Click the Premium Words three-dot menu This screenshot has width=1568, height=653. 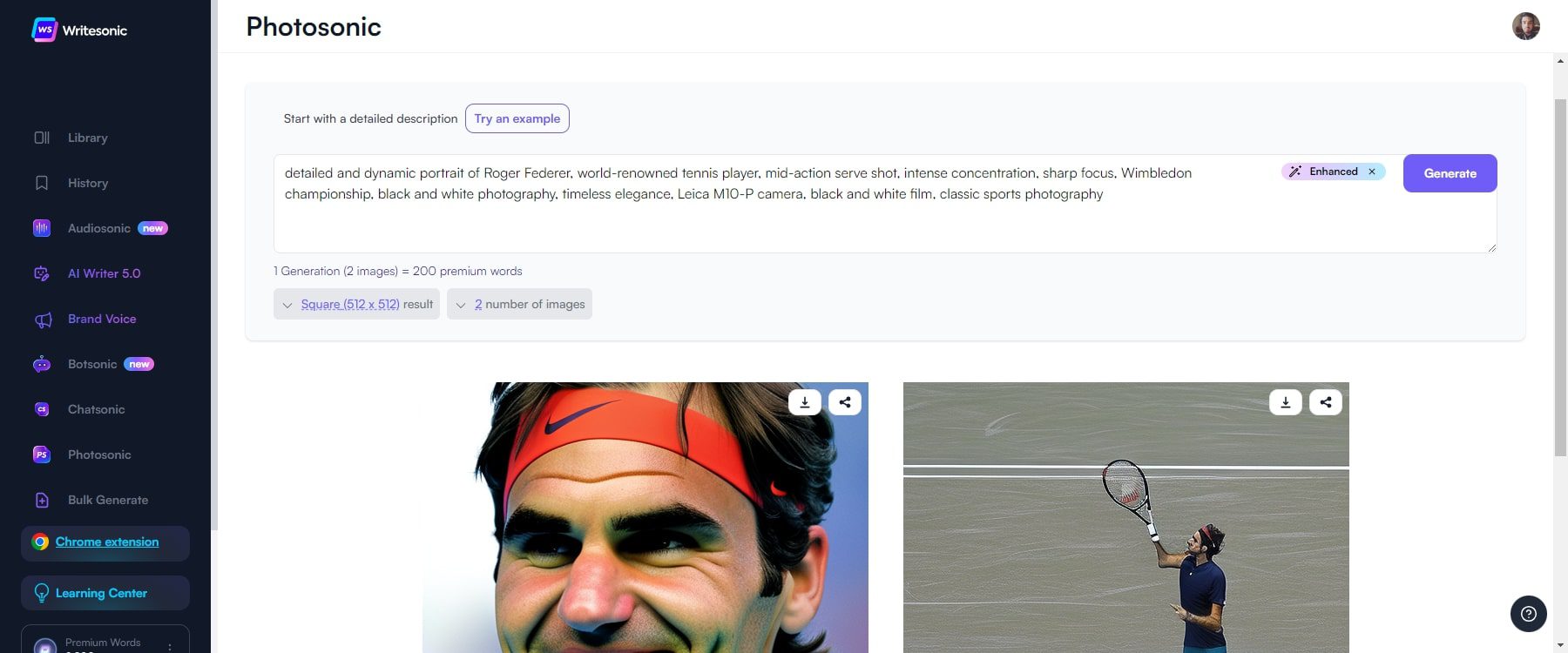click(170, 647)
